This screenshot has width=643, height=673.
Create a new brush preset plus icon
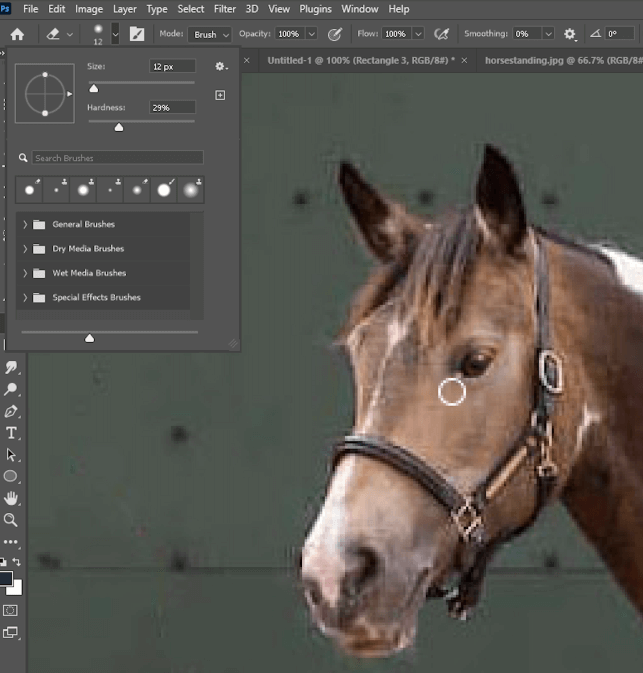point(220,95)
